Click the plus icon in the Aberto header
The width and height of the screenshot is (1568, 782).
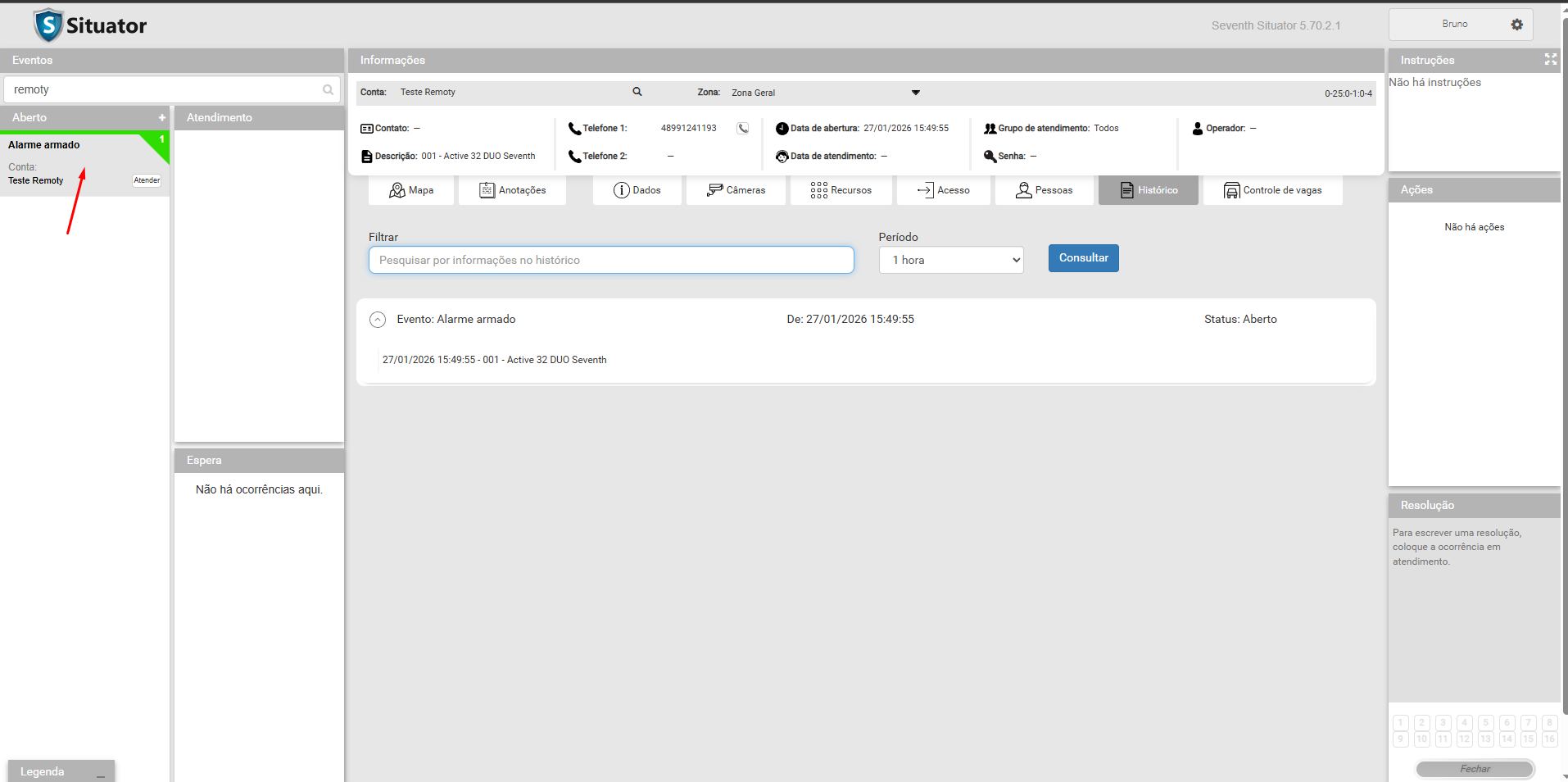click(161, 118)
